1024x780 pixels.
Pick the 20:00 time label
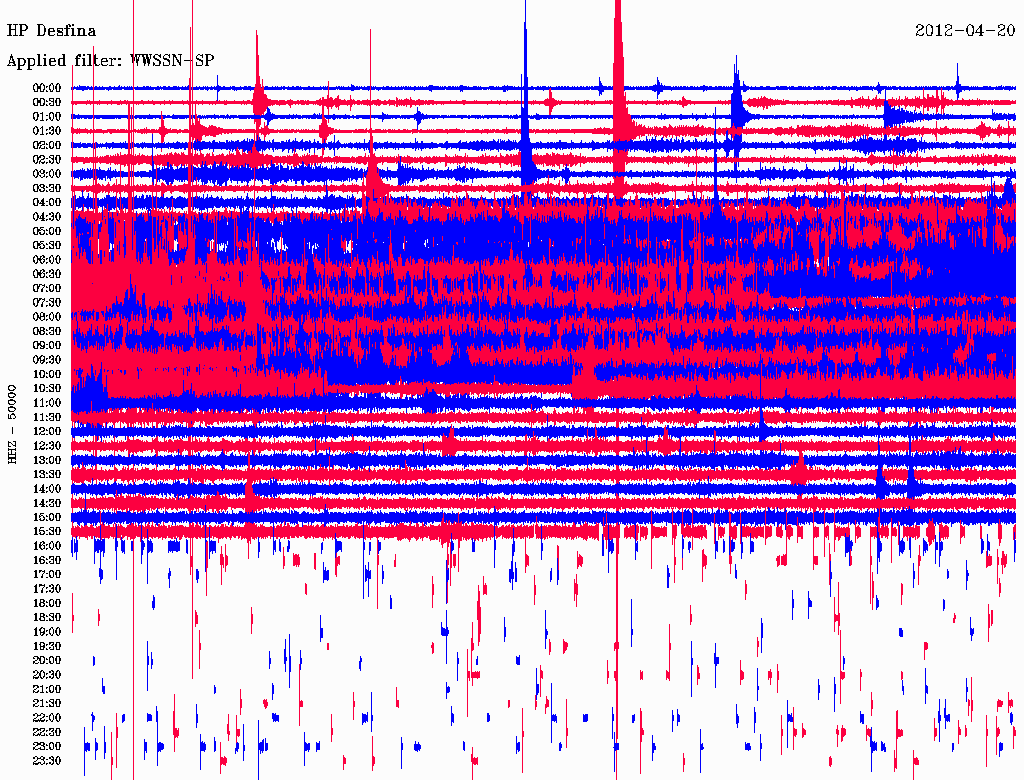pyautogui.click(x=47, y=660)
